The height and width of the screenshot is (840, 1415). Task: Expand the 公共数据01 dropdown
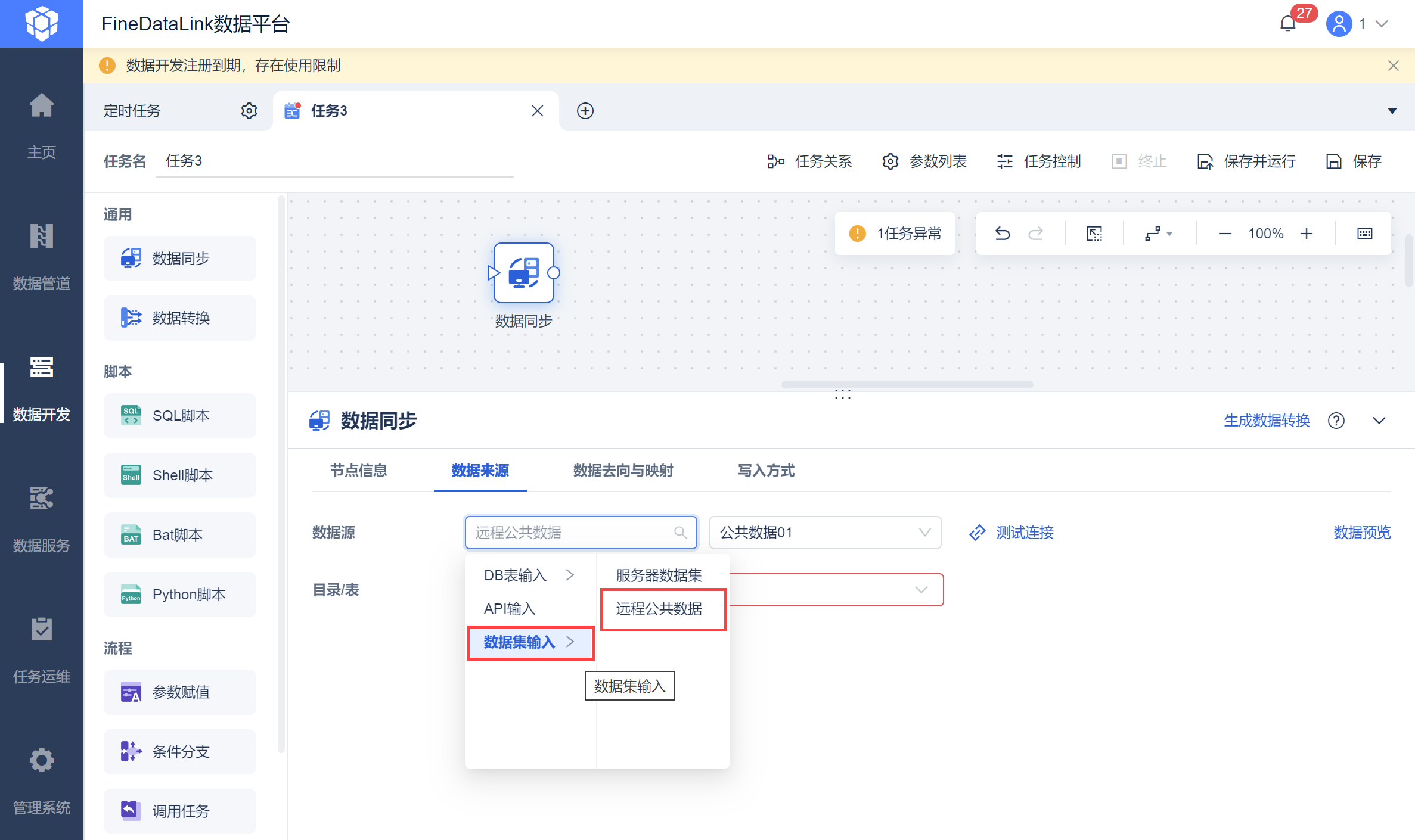824,533
